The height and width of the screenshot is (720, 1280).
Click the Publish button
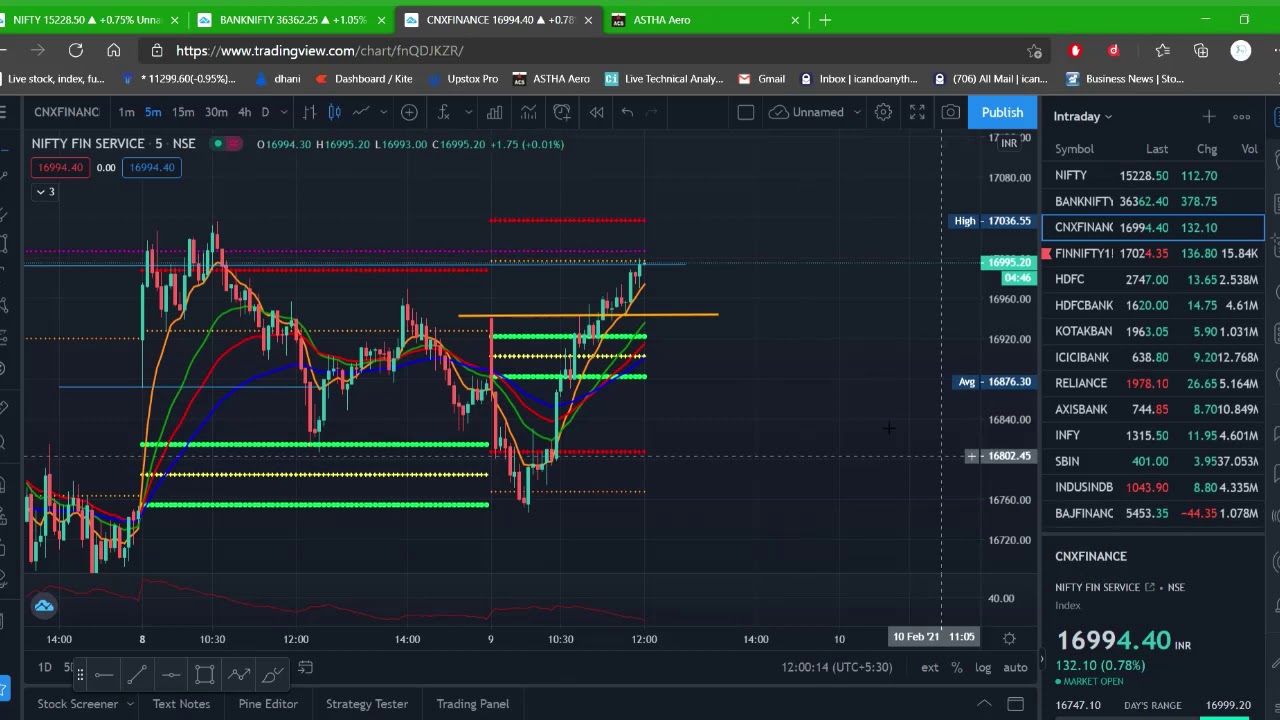[x=1002, y=113]
